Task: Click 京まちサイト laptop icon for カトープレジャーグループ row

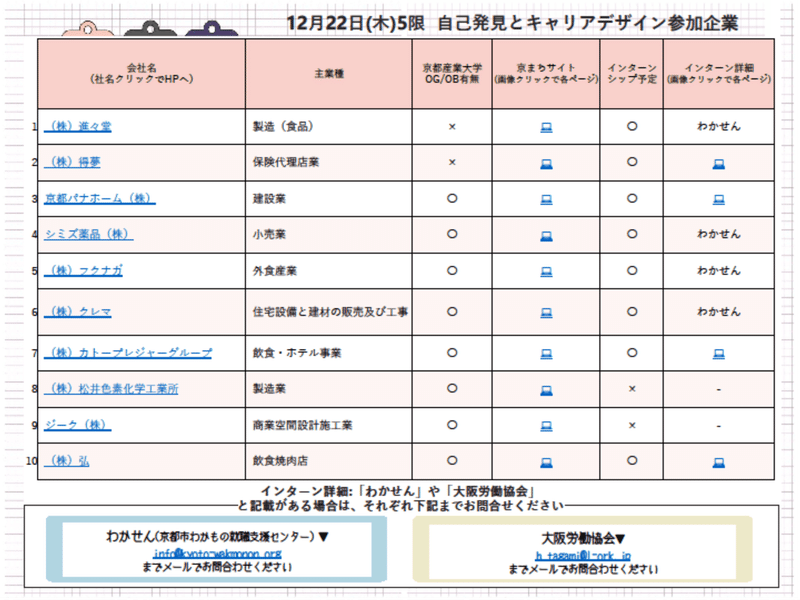Action: click(x=546, y=354)
